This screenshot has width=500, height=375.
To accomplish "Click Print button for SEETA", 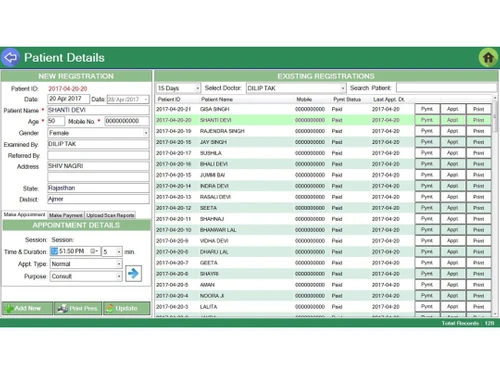I will [x=478, y=208].
